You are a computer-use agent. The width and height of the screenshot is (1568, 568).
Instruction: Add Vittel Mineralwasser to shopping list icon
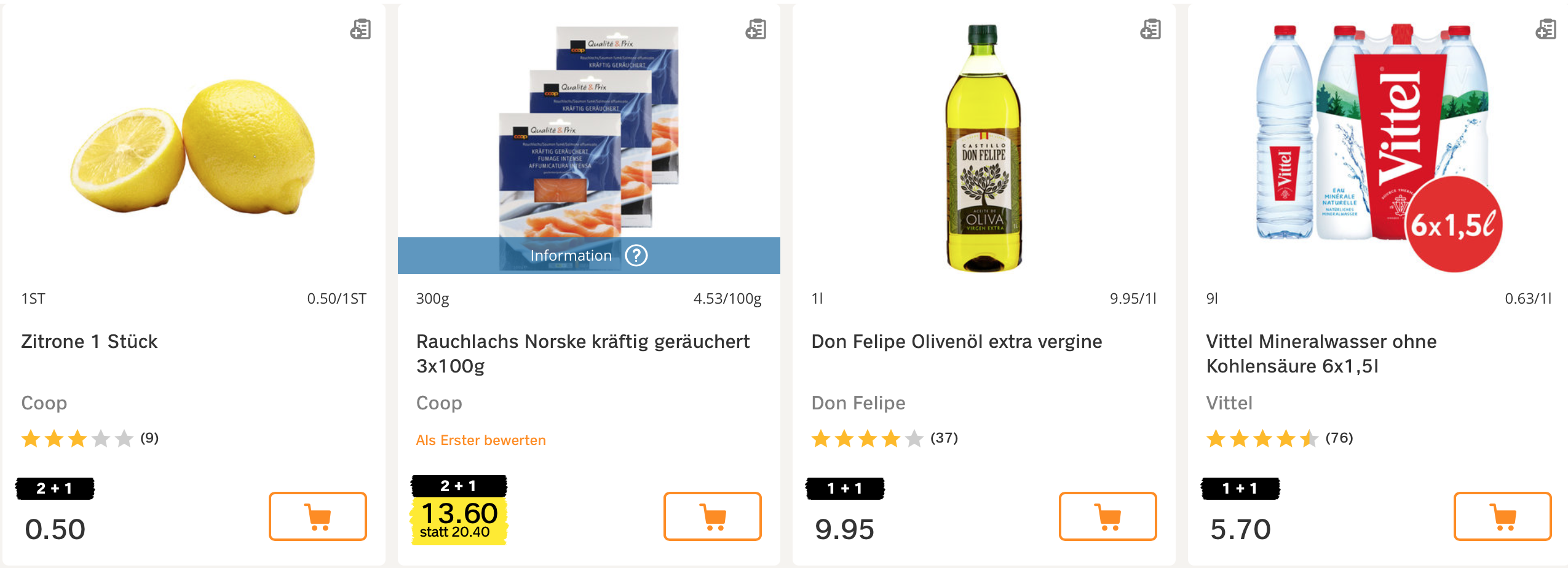coord(1546,30)
